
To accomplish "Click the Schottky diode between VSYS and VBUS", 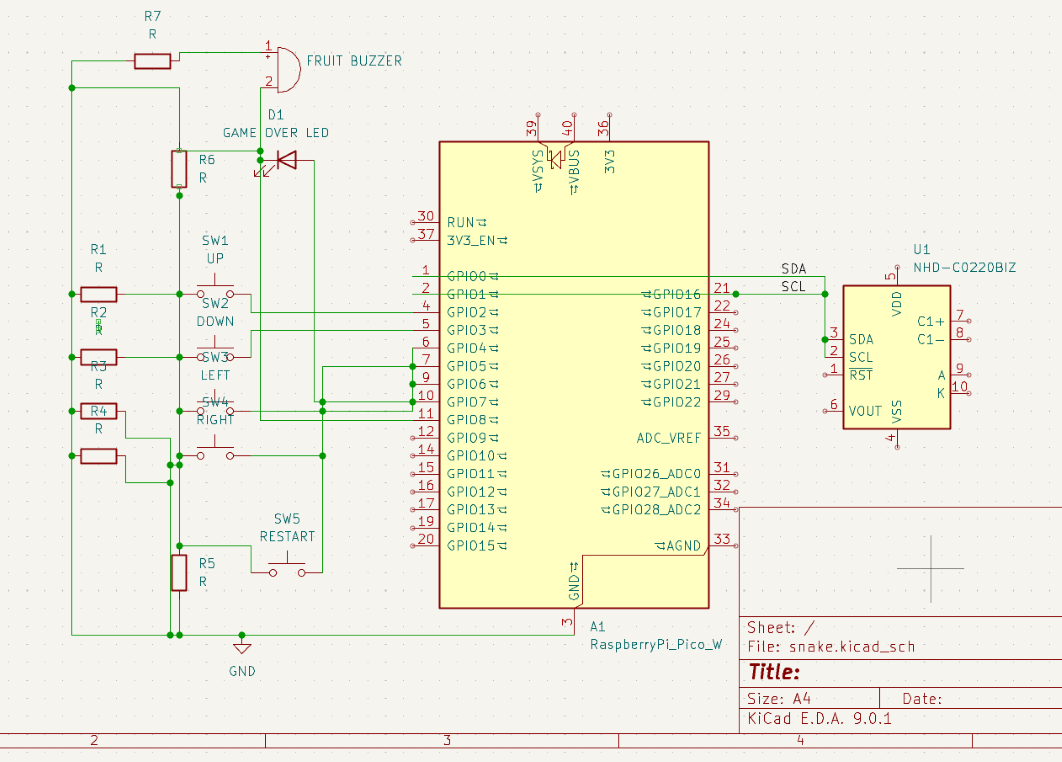I will [x=556, y=160].
